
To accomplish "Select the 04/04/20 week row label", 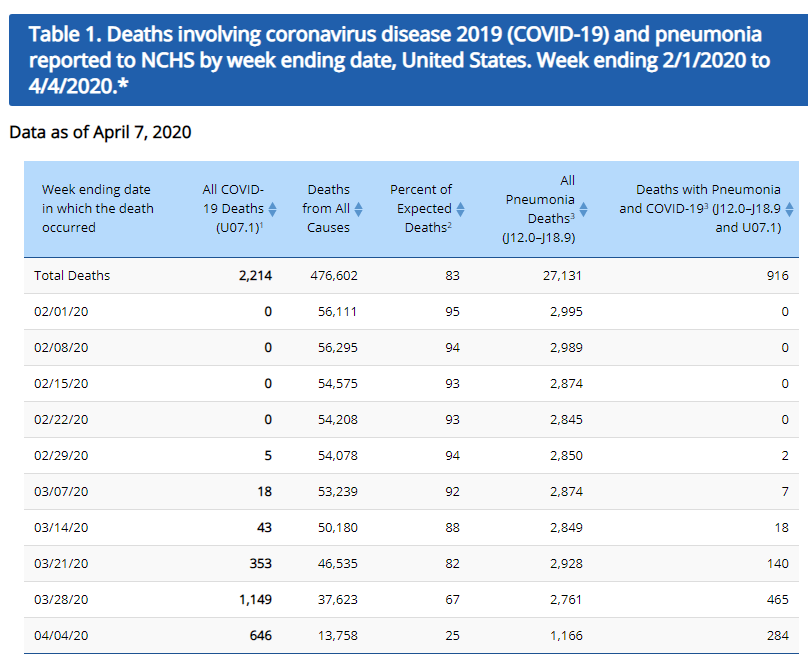I will [62, 635].
